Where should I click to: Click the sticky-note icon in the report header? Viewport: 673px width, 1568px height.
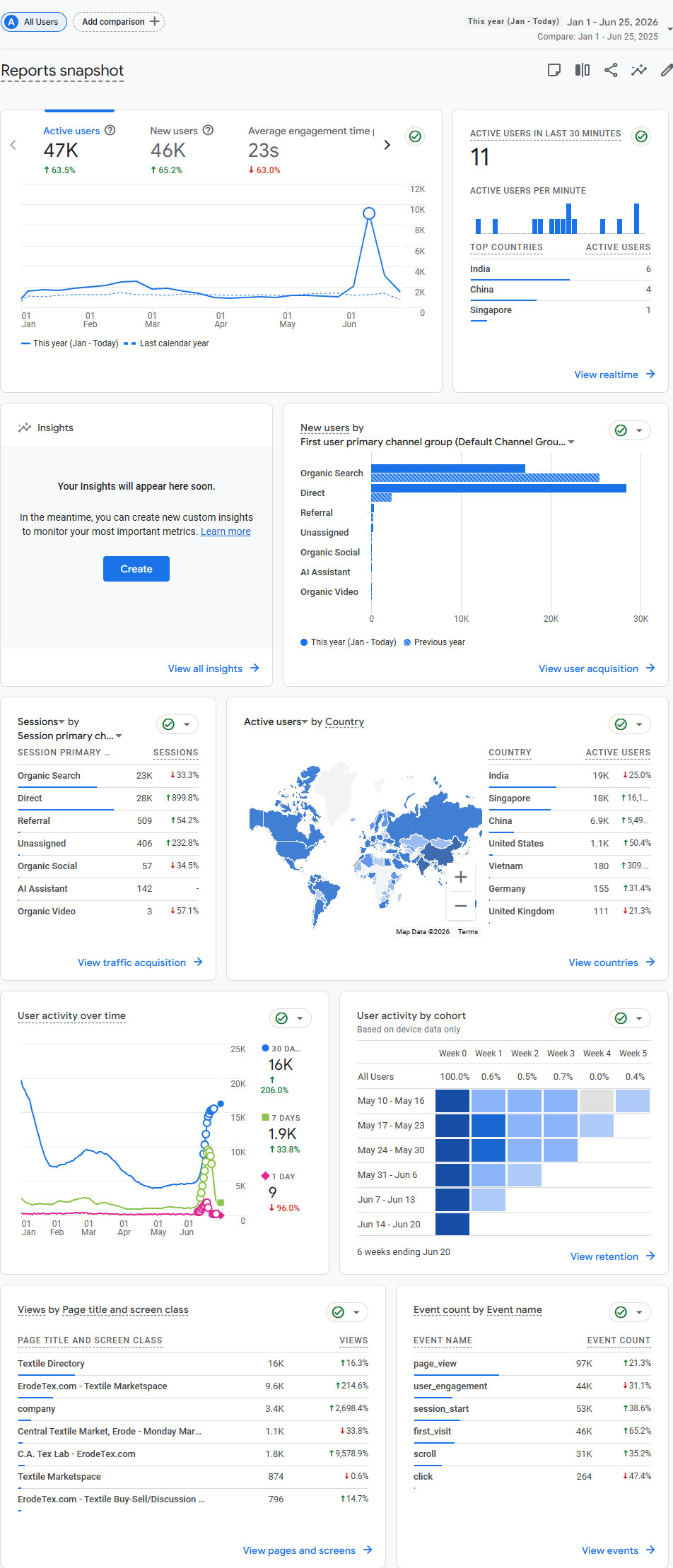pyautogui.click(x=554, y=70)
